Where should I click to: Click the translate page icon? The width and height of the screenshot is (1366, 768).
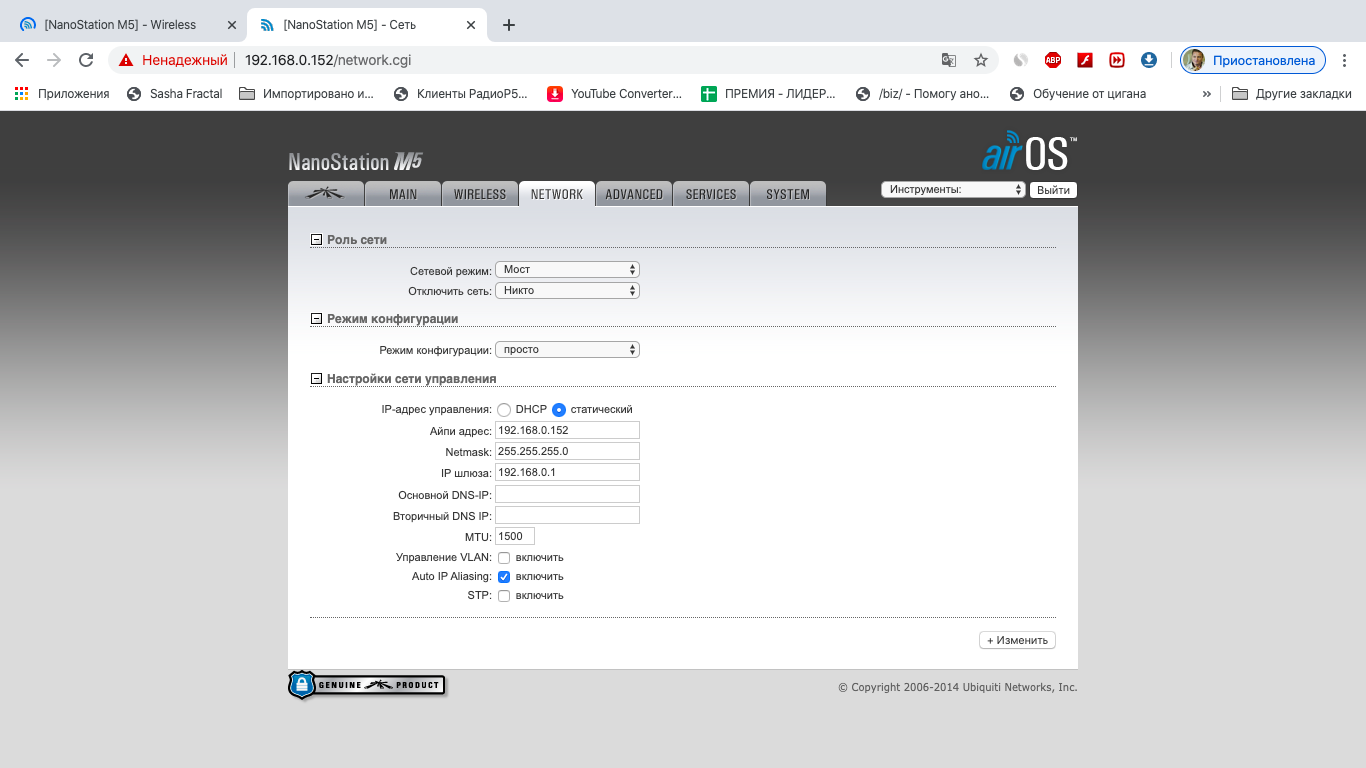point(949,60)
